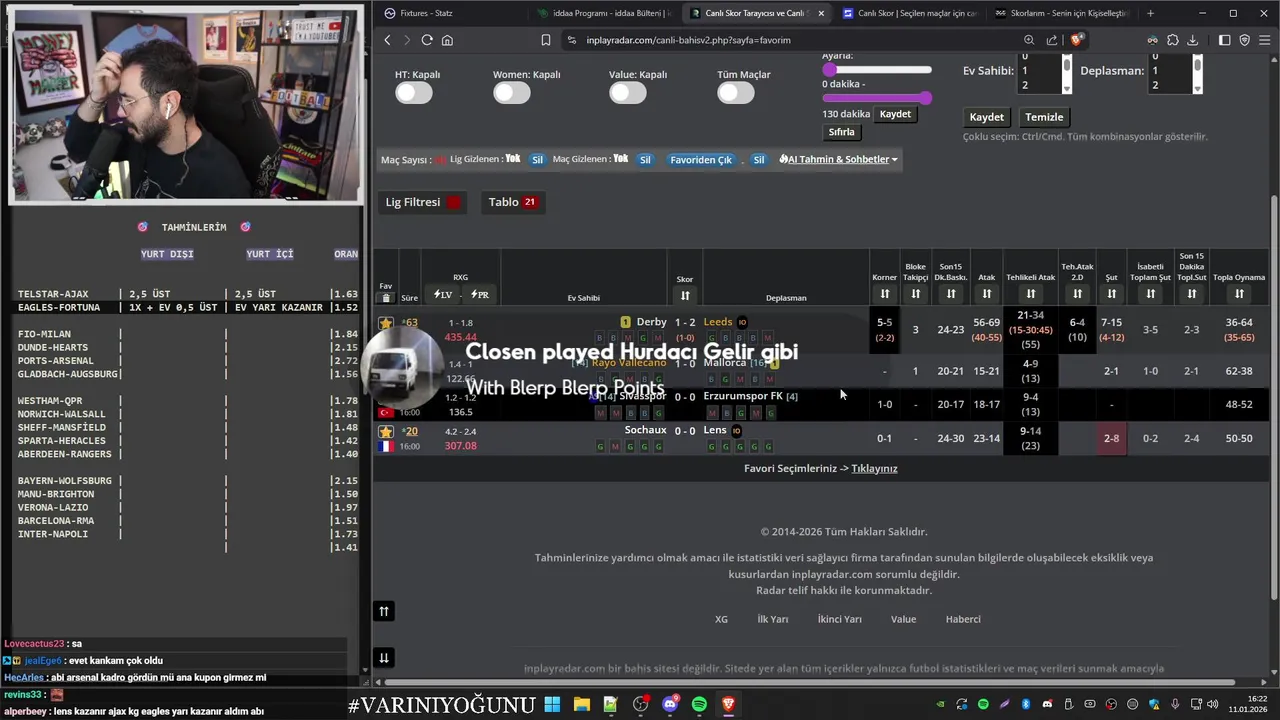Image resolution: width=1280 pixels, height=720 pixels.
Task: Sort by Skor column arrows
Action: click(685, 295)
